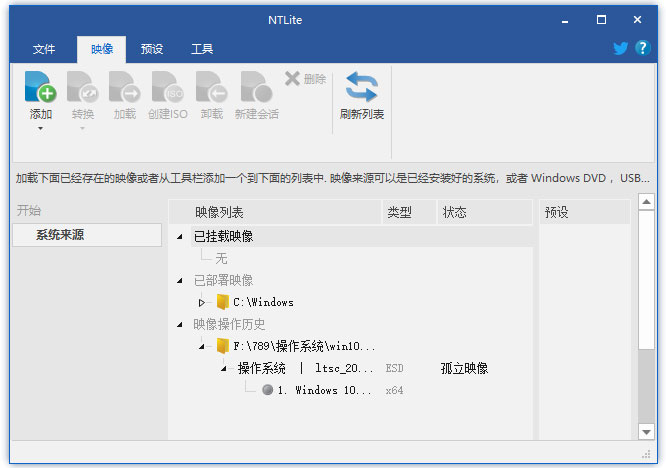Image resolution: width=666 pixels, height=468 pixels.
Task: Open the help question mark icon
Action: click(643, 48)
